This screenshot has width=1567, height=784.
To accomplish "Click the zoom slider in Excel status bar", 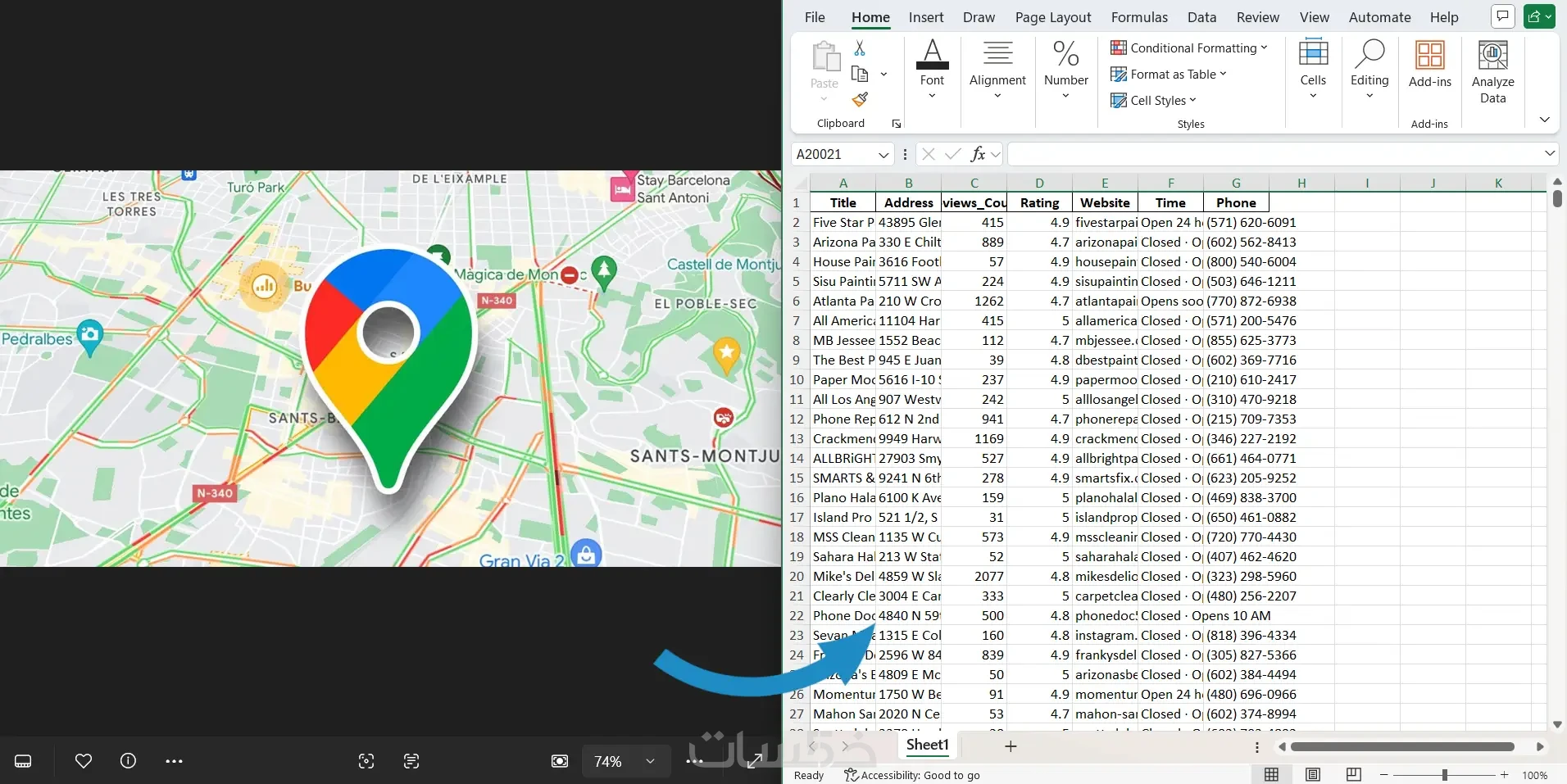I will pos(1444,775).
